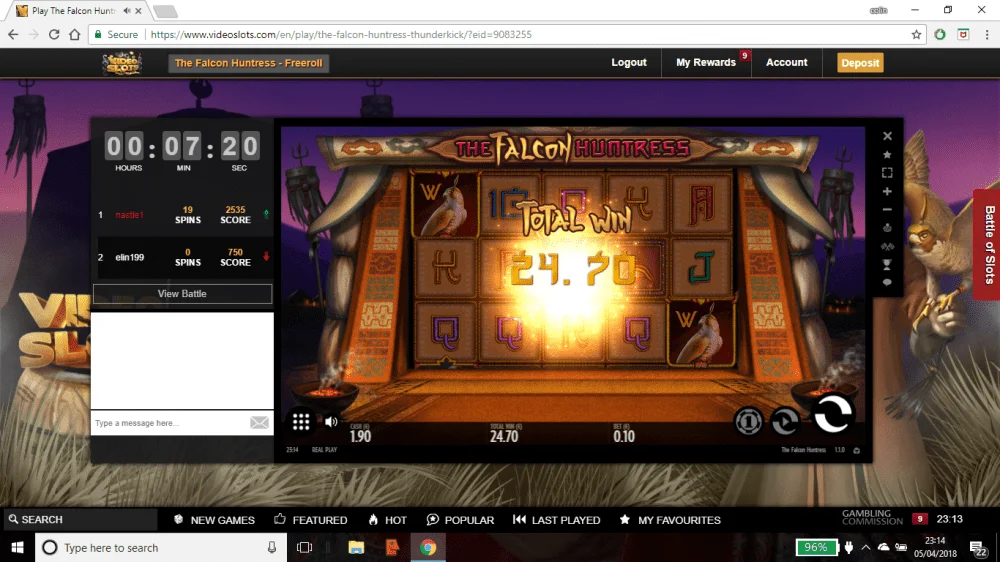Add game to favourites star icon
This screenshot has width=1000, height=562.
887,154
